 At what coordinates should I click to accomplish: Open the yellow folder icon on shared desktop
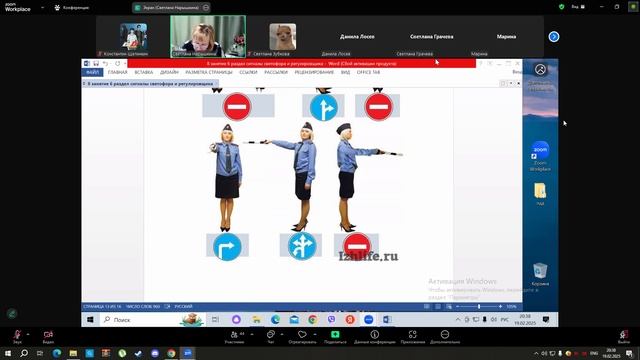point(540,193)
